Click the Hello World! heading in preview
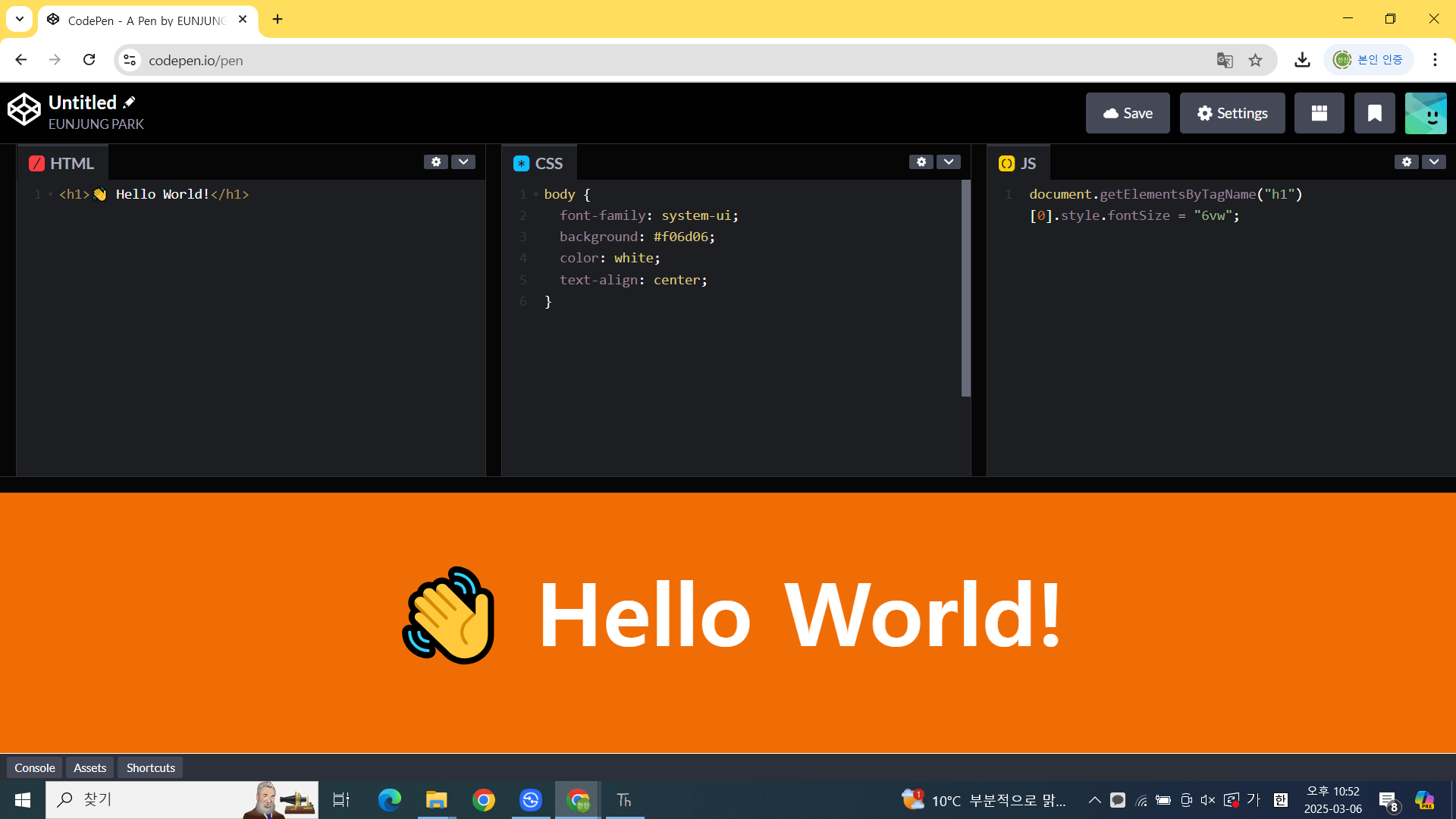Image resolution: width=1456 pixels, height=819 pixels. 800,614
